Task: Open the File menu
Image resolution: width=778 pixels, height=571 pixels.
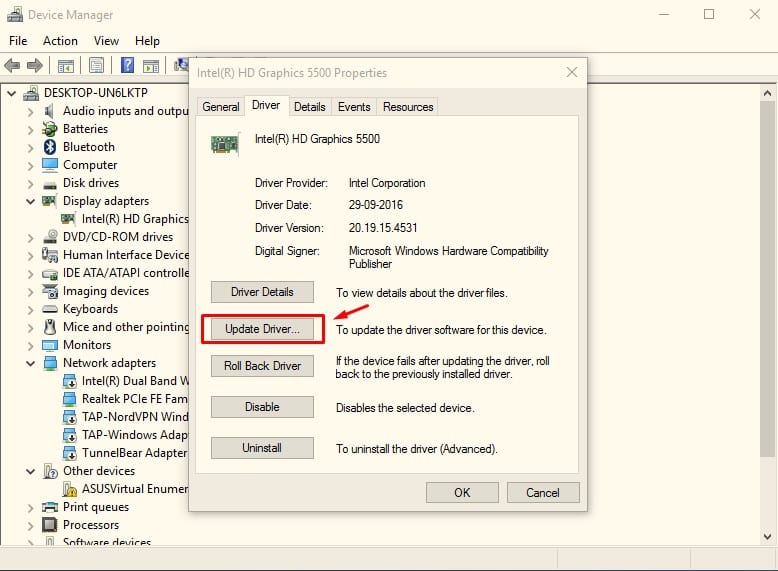Action: pyautogui.click(x=18, y=41)
